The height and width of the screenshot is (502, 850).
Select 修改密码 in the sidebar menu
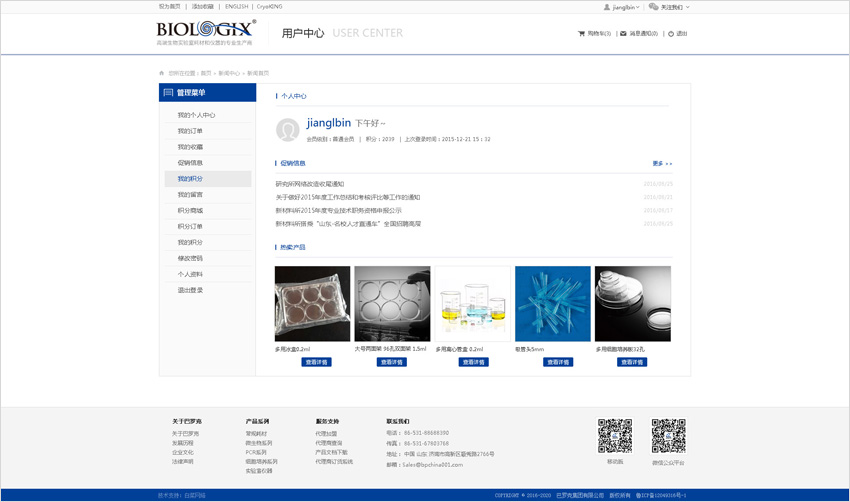pyautogui.click(x=190, y=258)
